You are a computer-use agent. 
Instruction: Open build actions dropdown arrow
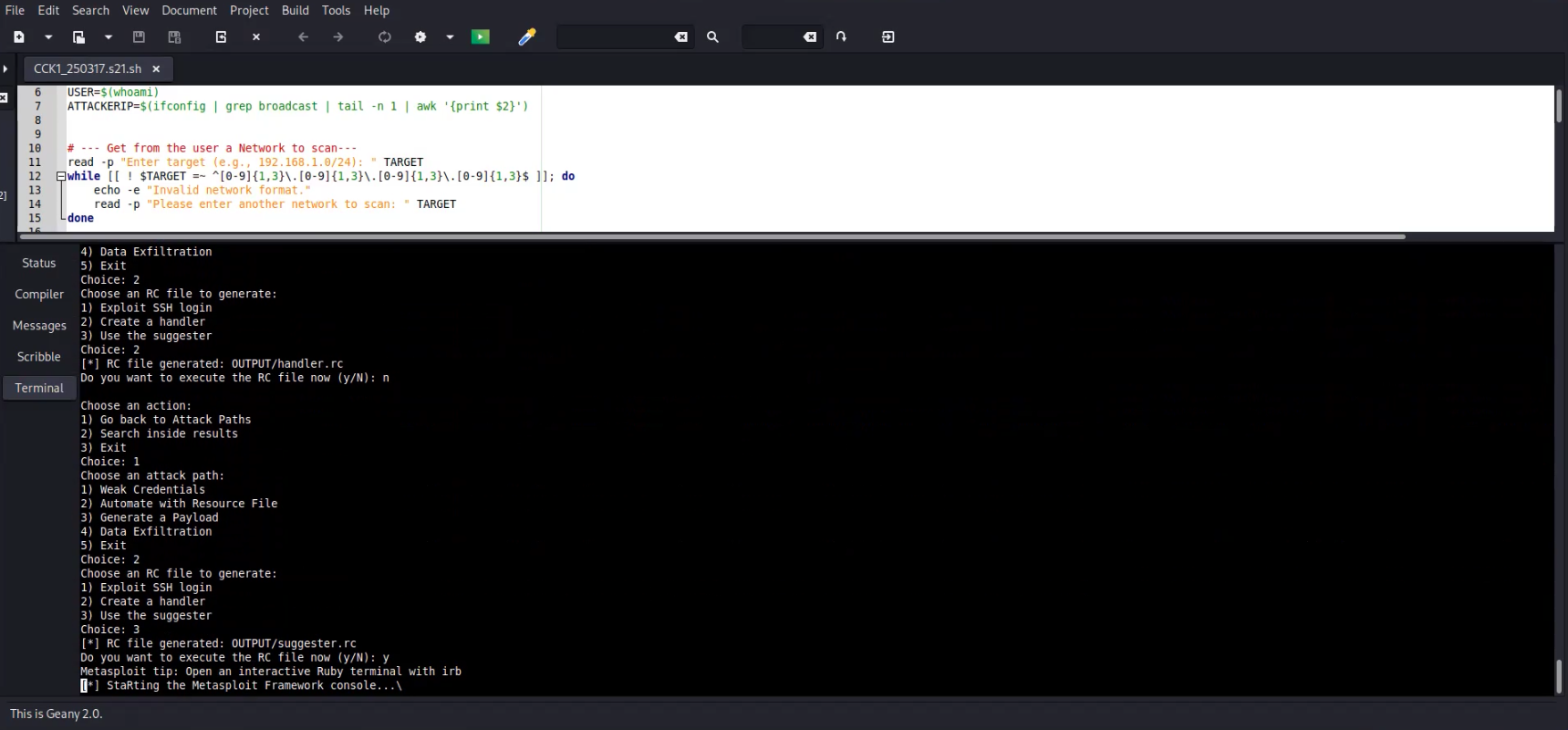pos(450,37)
